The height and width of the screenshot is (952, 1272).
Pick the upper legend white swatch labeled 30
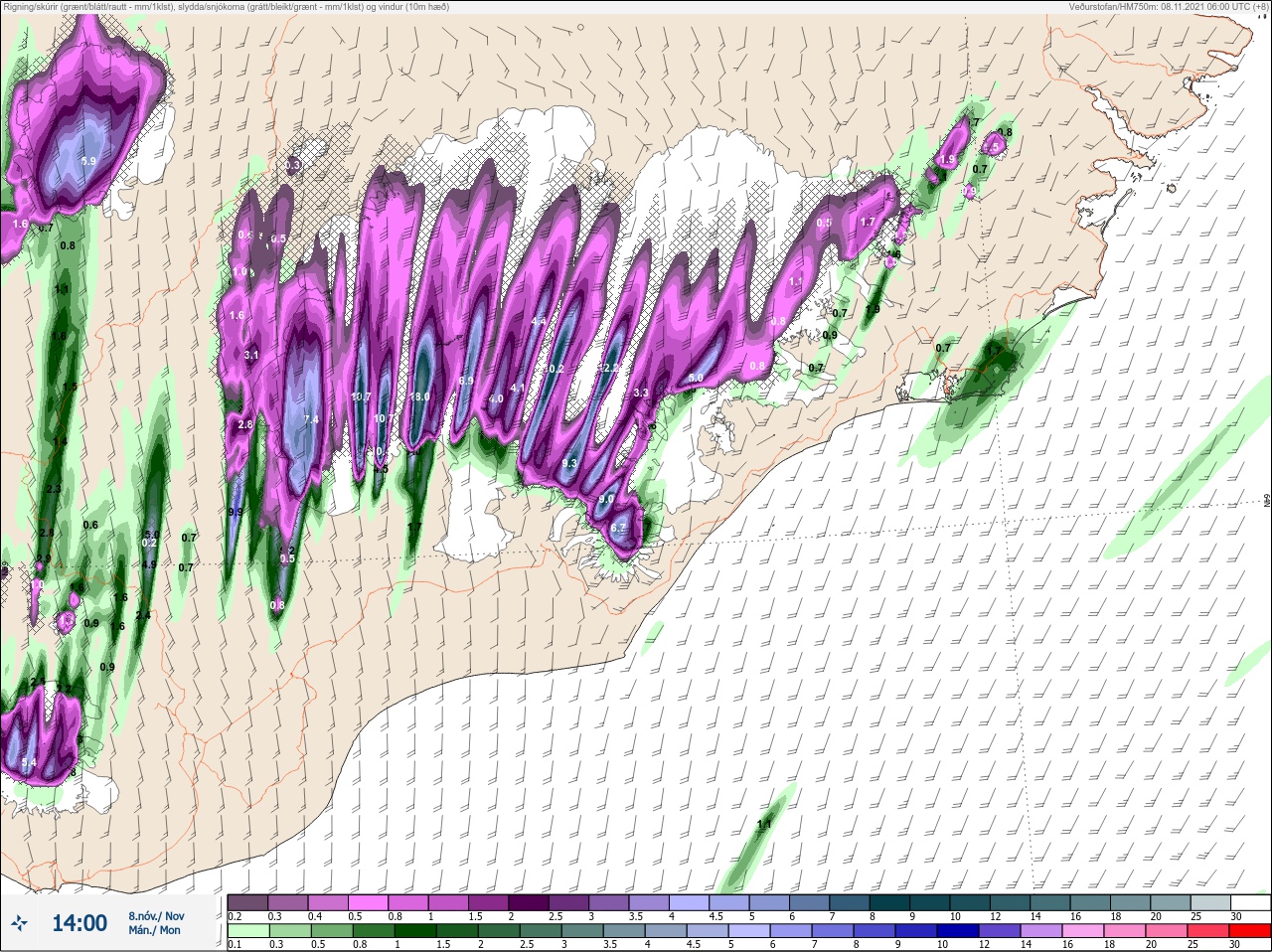1250,902
